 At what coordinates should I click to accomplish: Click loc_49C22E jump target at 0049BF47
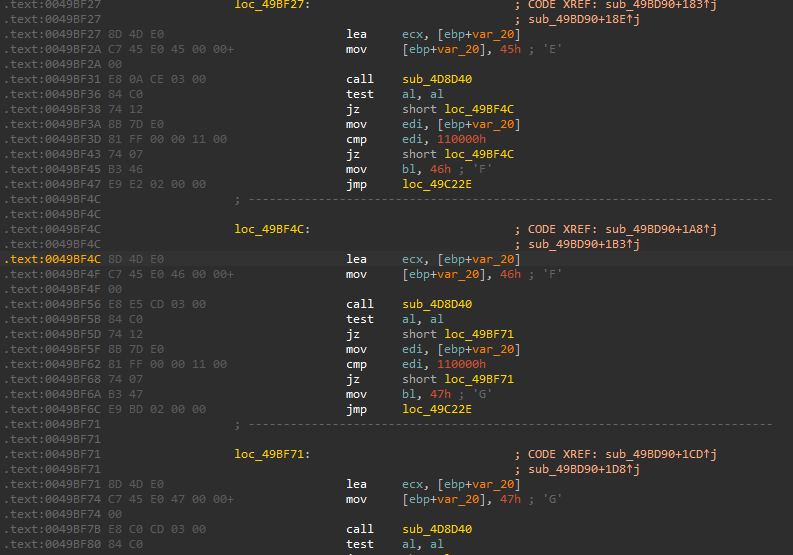(x=437, y=184)
